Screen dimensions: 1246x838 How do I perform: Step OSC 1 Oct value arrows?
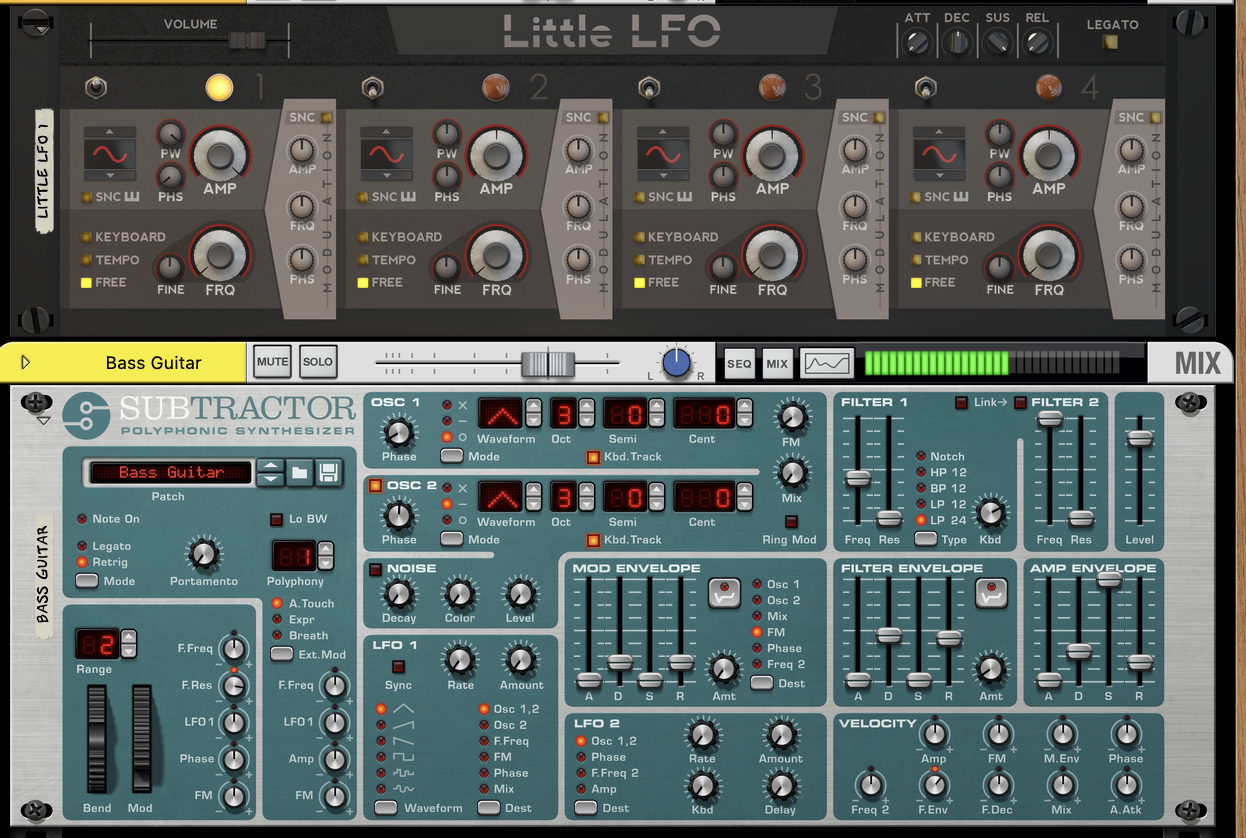[x=586, y=413]
